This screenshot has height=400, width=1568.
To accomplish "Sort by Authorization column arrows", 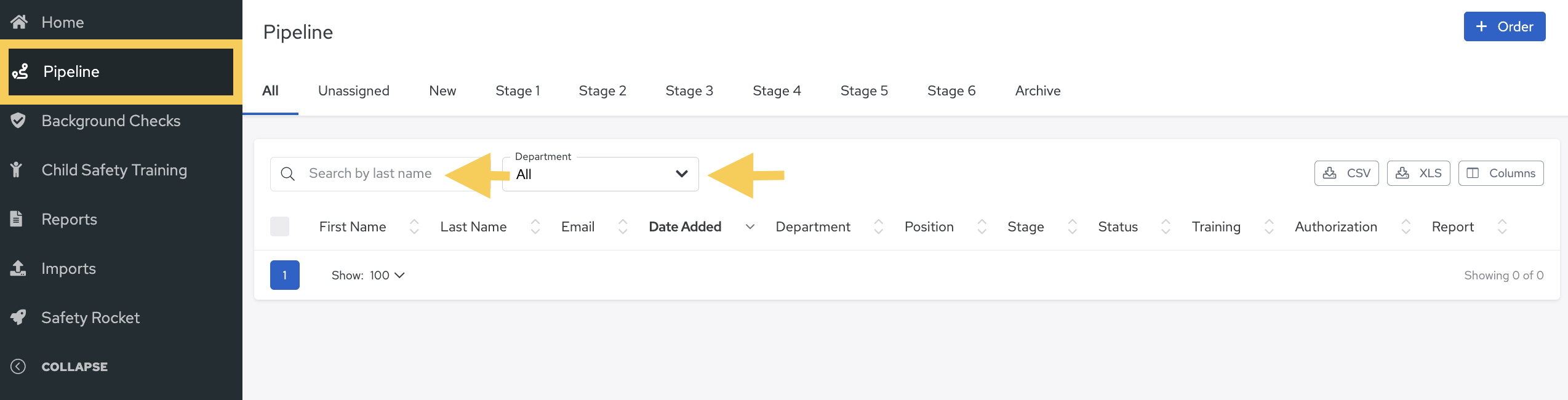I will 1406,227.
